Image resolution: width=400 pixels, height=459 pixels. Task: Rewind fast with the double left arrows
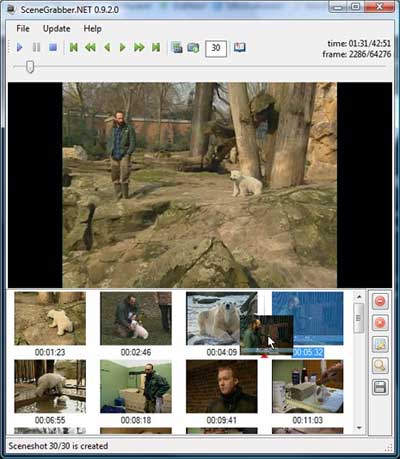[x=90, y=47]
